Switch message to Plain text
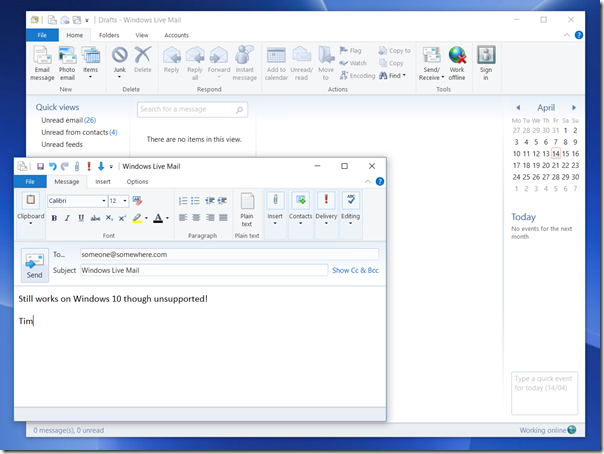The height and width of the screenshot is (454, 604). 247,210
